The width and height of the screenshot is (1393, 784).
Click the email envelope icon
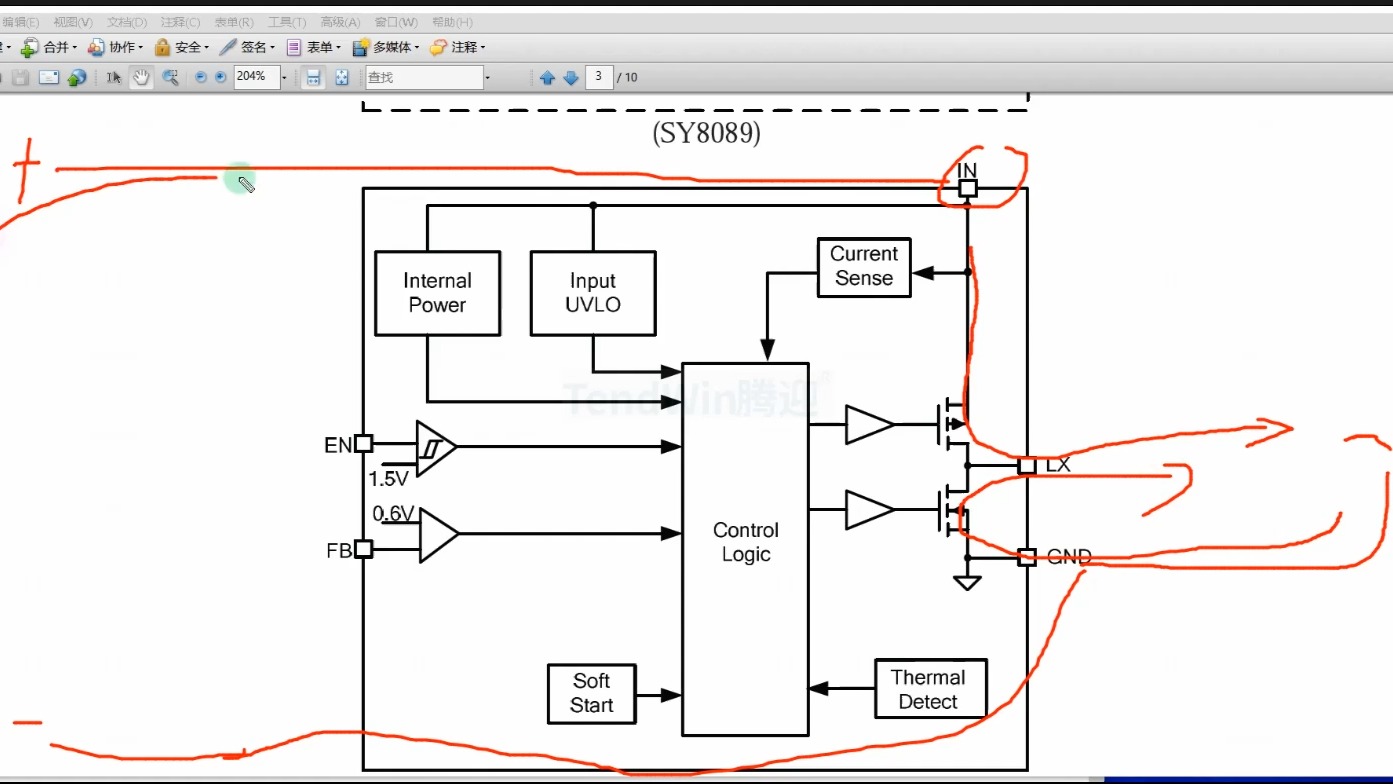point(49,77)
